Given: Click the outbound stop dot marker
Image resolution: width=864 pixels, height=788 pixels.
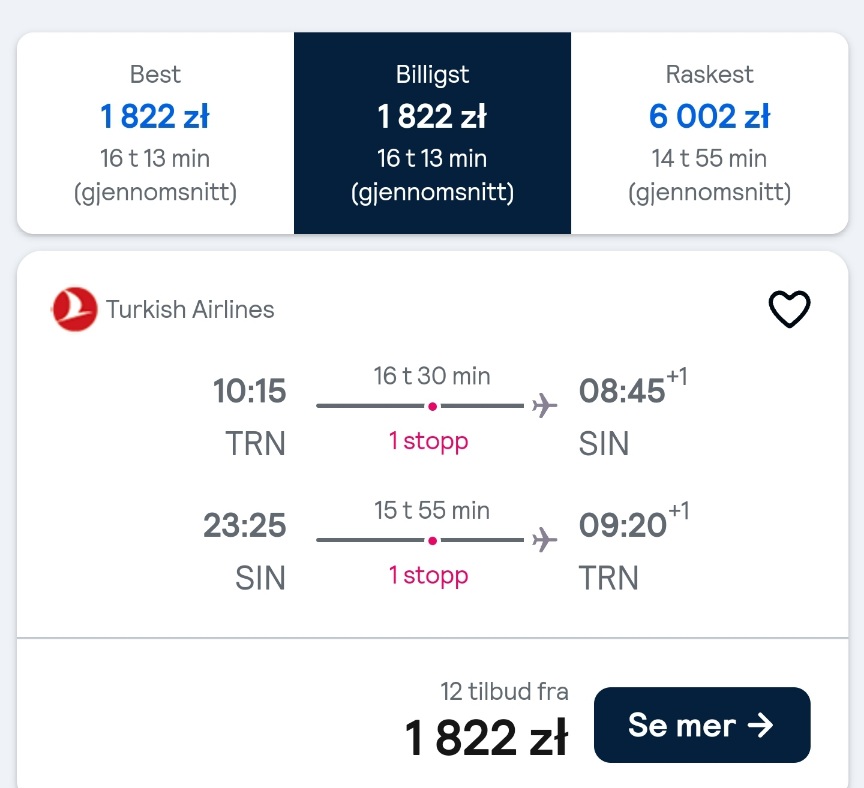Looking at the screenshot, I should 433,407.
